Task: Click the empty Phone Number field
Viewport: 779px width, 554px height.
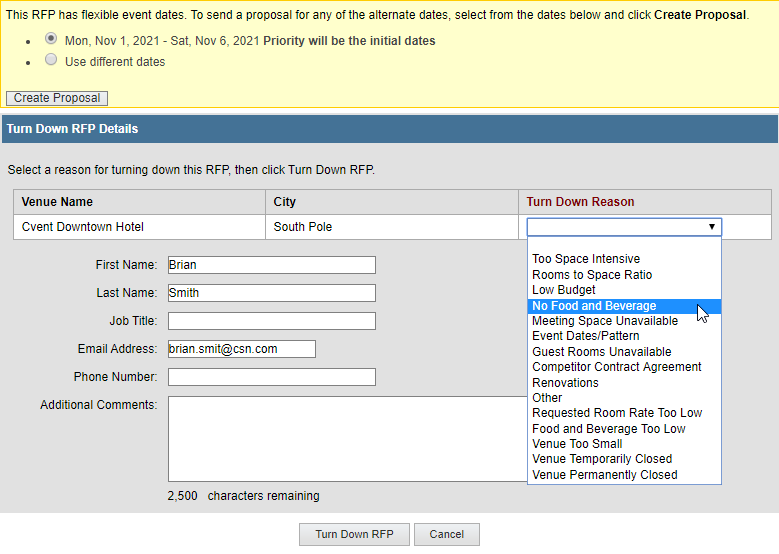Action: tap(272, 377)
